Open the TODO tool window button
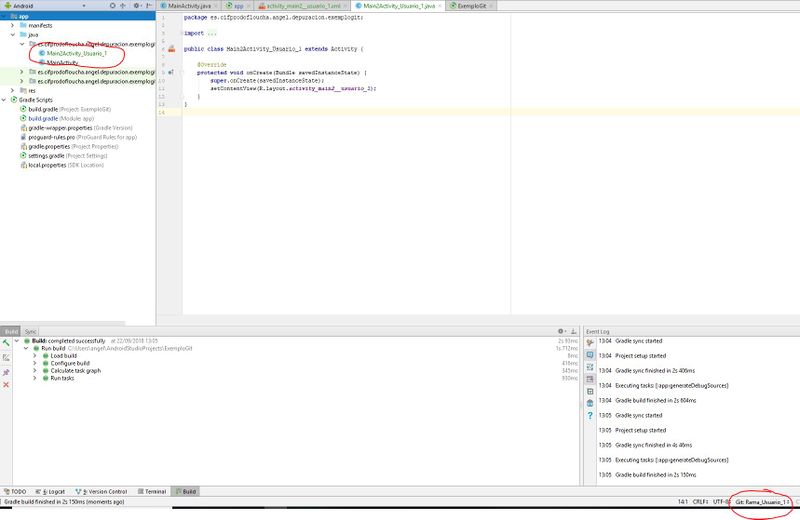Viewport: 800px width, 520px height. [x=15, y=491]
